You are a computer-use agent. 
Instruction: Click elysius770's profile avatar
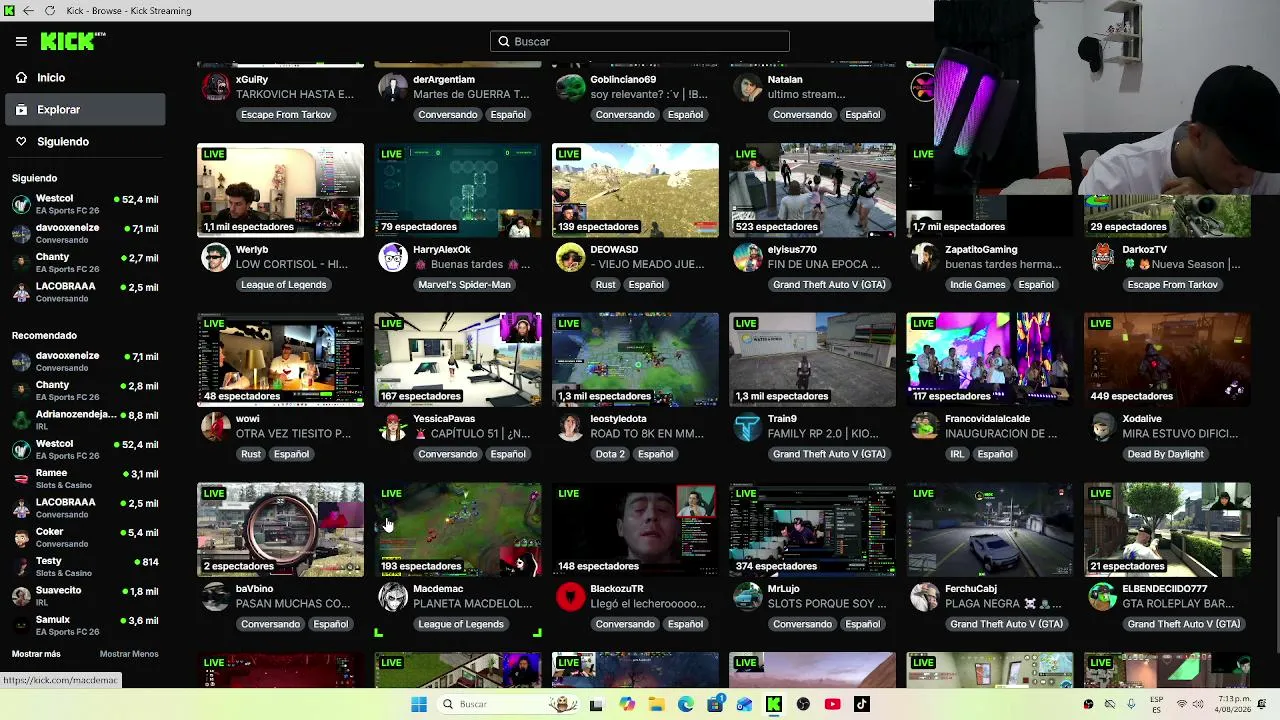(x=747, y=258)
